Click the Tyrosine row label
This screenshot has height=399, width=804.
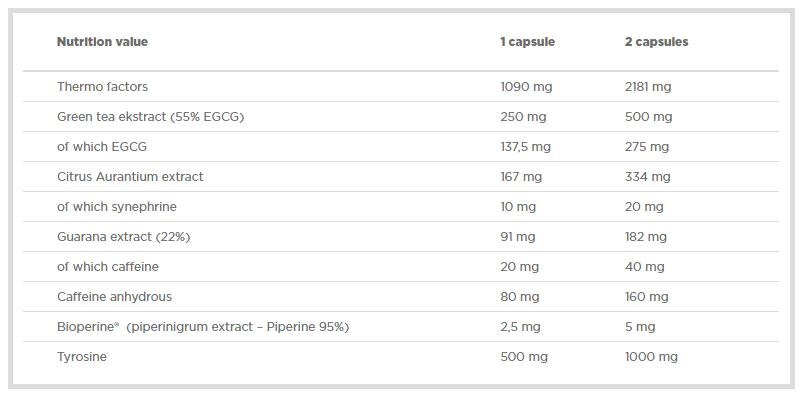tap(82, 357)
